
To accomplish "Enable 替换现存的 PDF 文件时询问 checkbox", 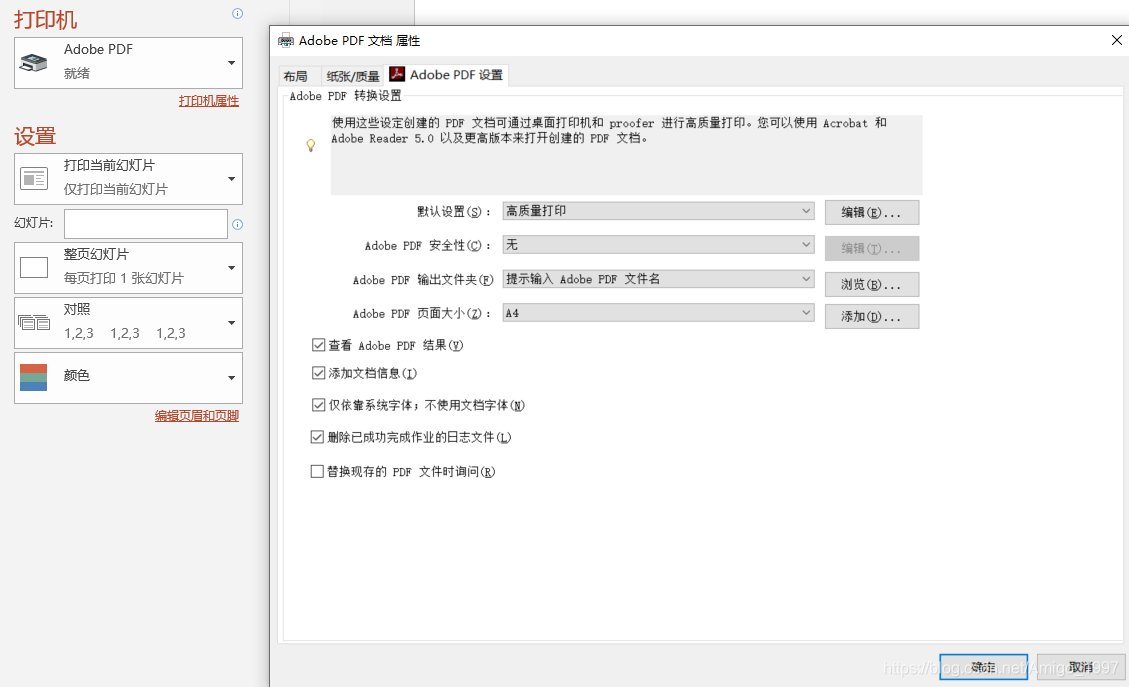I will pyautogui.click(x=317, y=471).
